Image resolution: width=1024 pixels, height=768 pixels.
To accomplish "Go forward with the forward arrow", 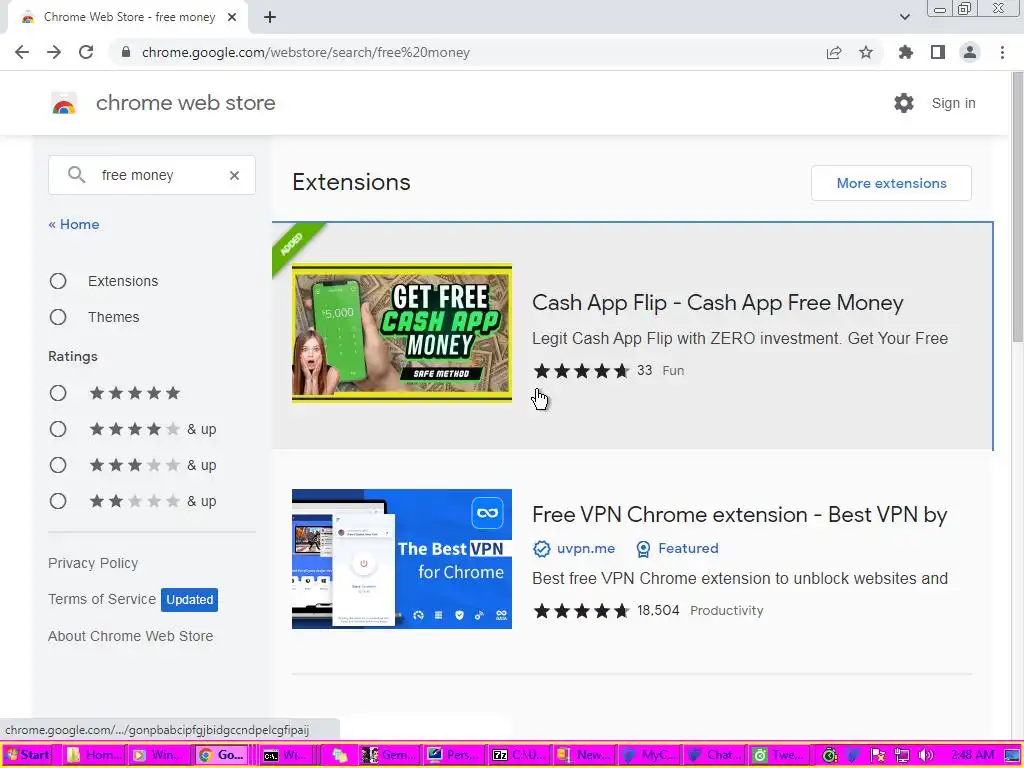I will pos(54,52).
